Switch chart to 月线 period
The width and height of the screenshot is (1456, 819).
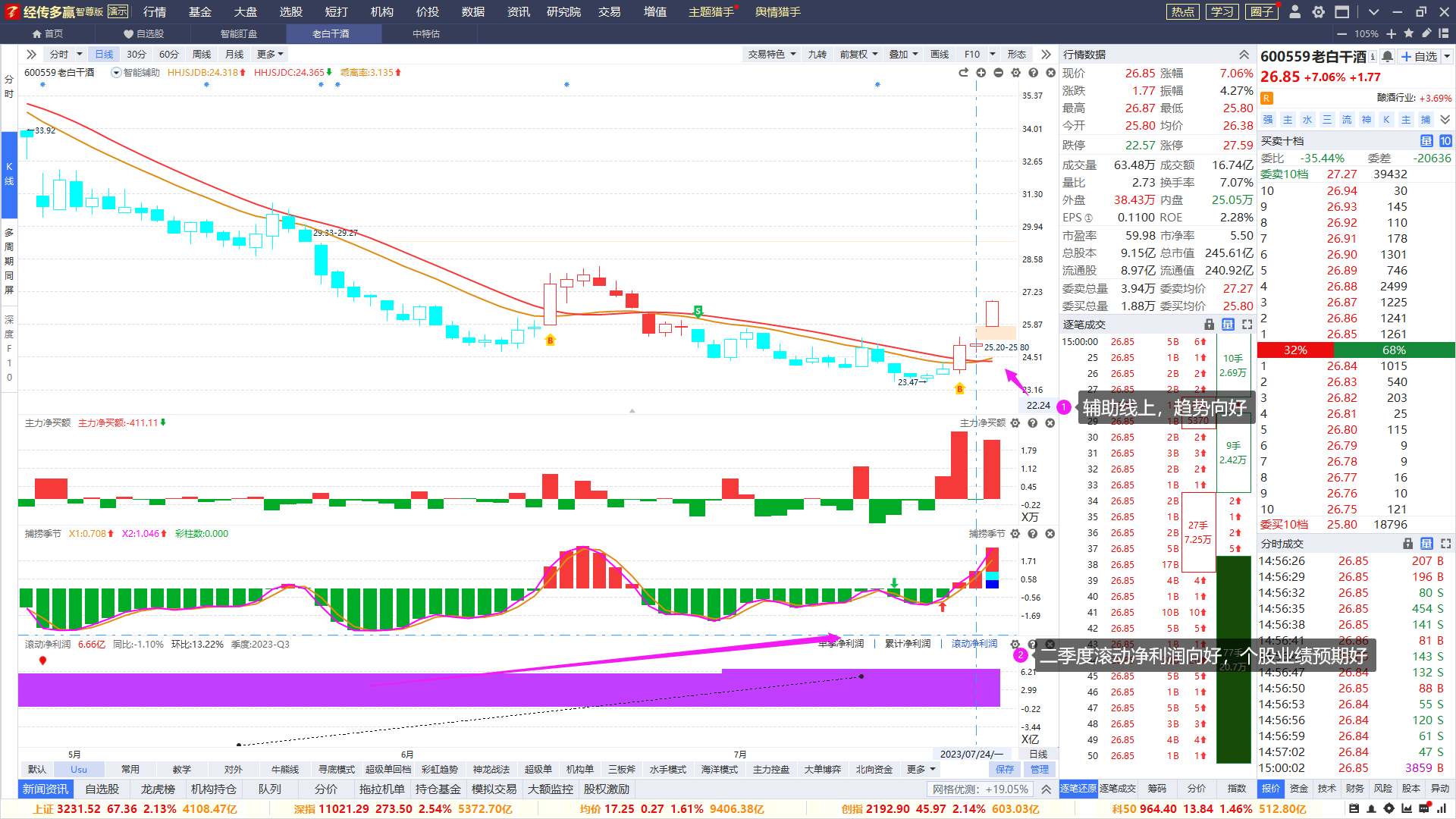(x=234, y=54)
